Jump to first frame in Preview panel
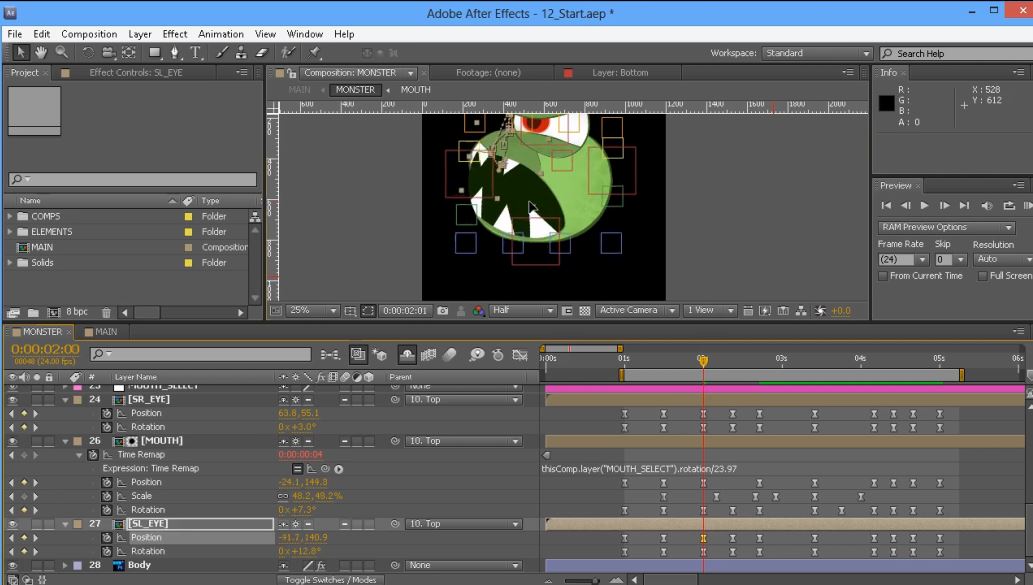The width and height of the screenshot is (1033, 585). [x=886, y=206]
